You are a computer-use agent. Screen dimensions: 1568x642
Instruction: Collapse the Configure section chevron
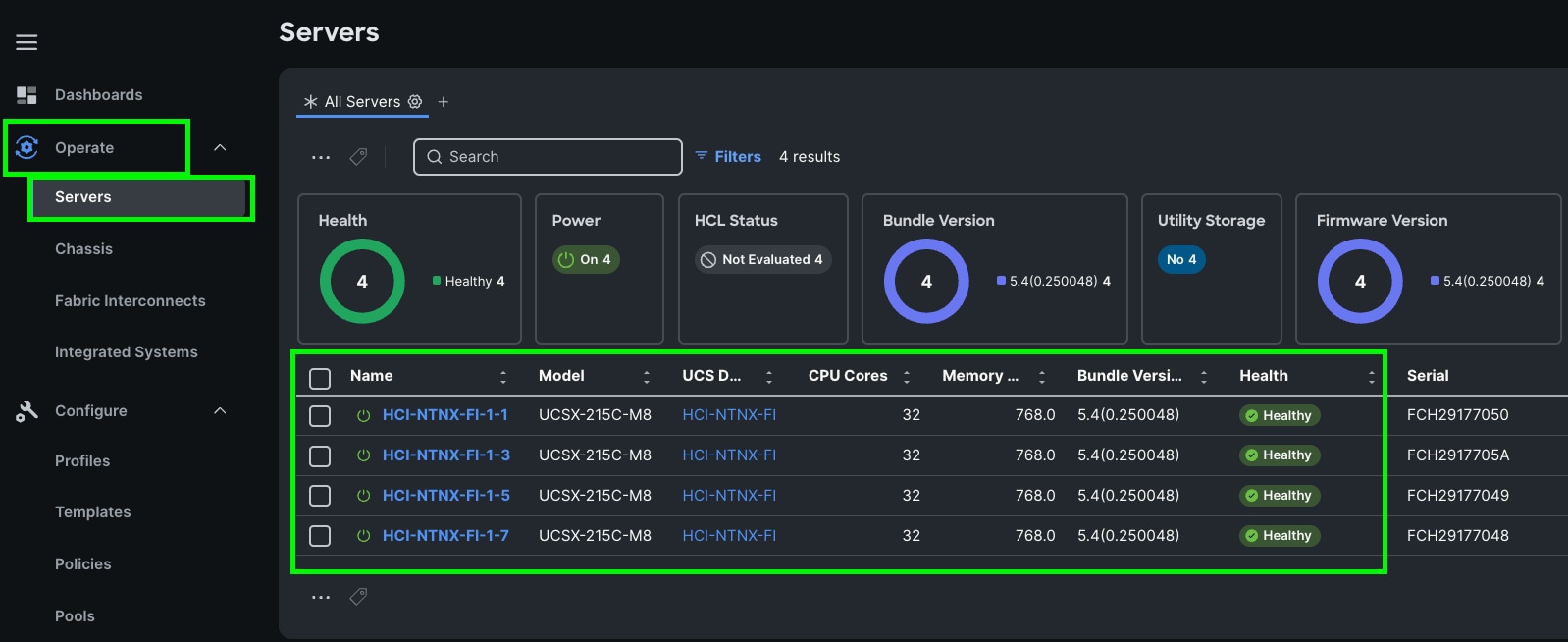point(220,411)
